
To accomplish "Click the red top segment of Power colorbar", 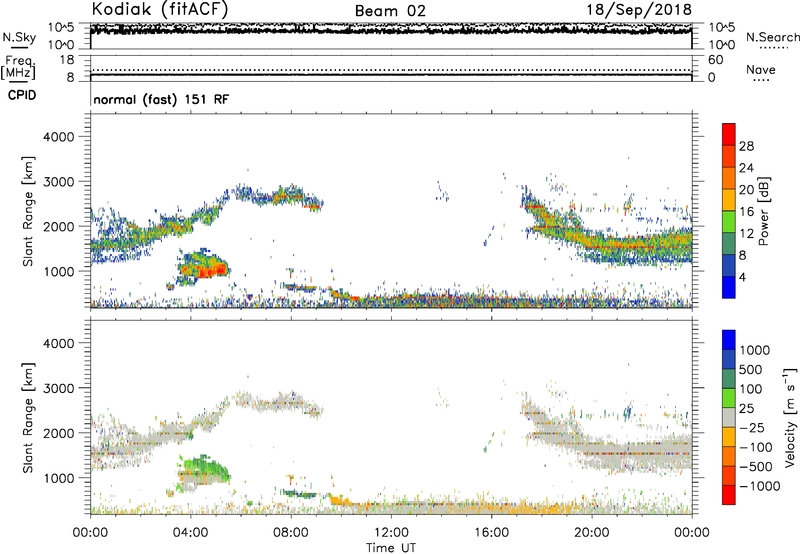I will 729,134.
